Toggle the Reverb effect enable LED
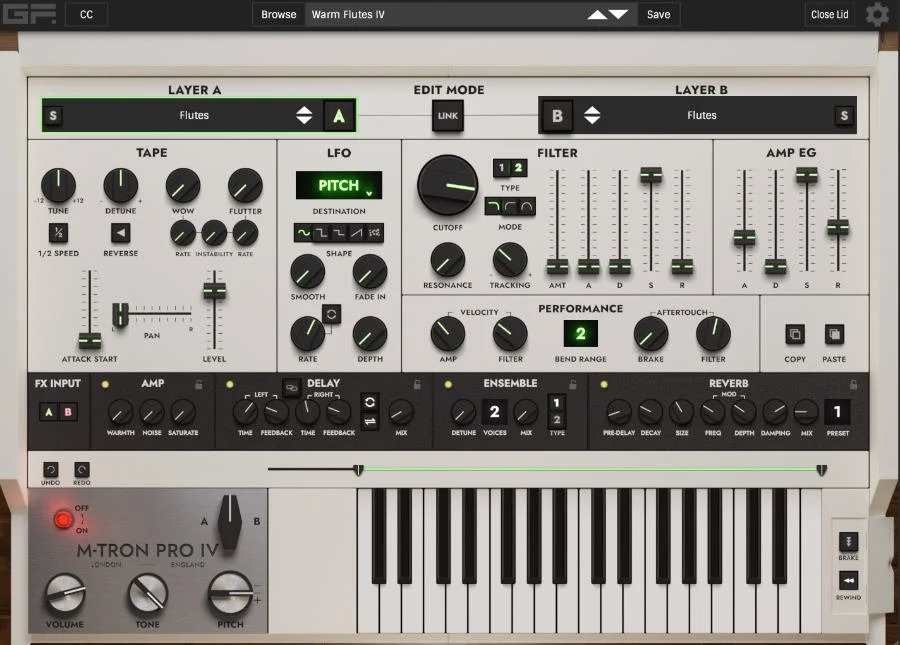Viewport: 900px width, 645px height. click(x=604, y=384)
